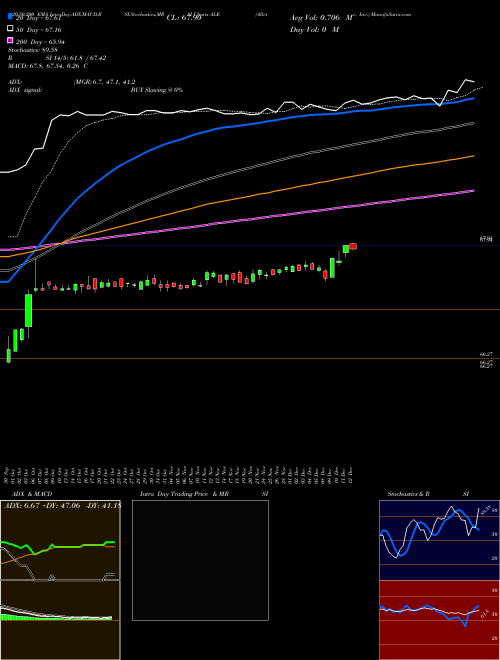Select the '50 Day - 67.16' label

tap(38, 30)
